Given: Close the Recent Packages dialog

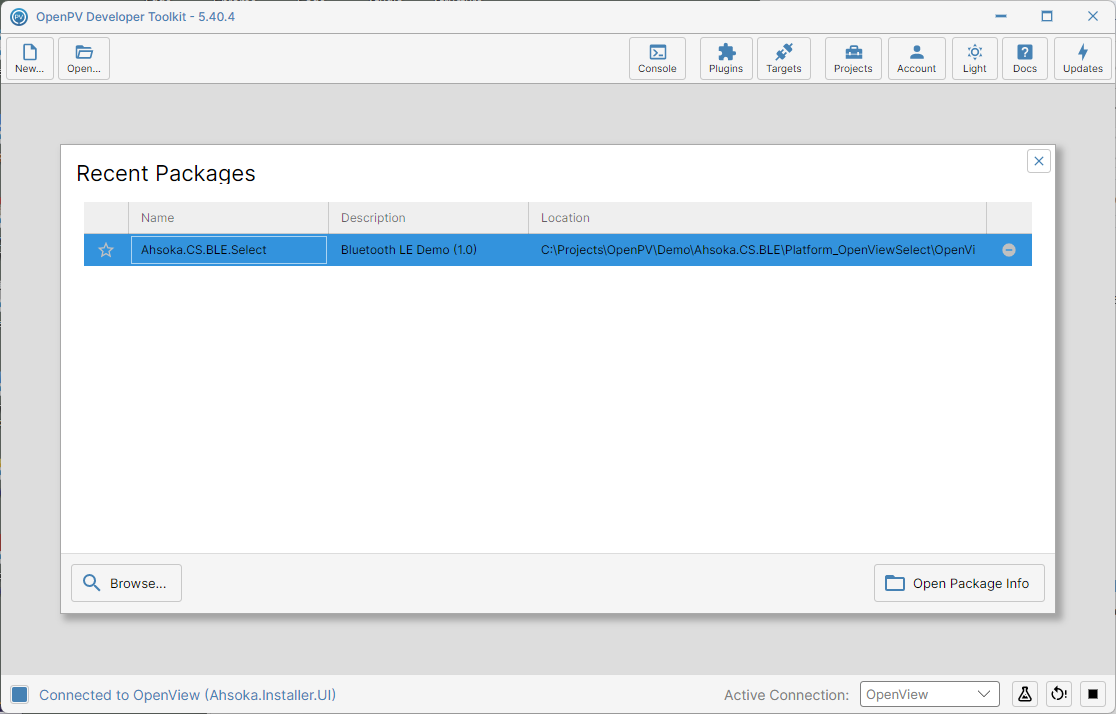Looking at the screenshot, I should pos(1039,161).
